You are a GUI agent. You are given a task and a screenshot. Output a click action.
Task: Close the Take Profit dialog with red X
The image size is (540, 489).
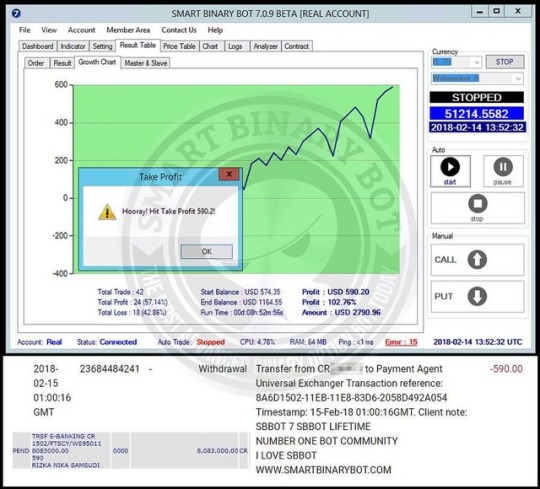229,175
